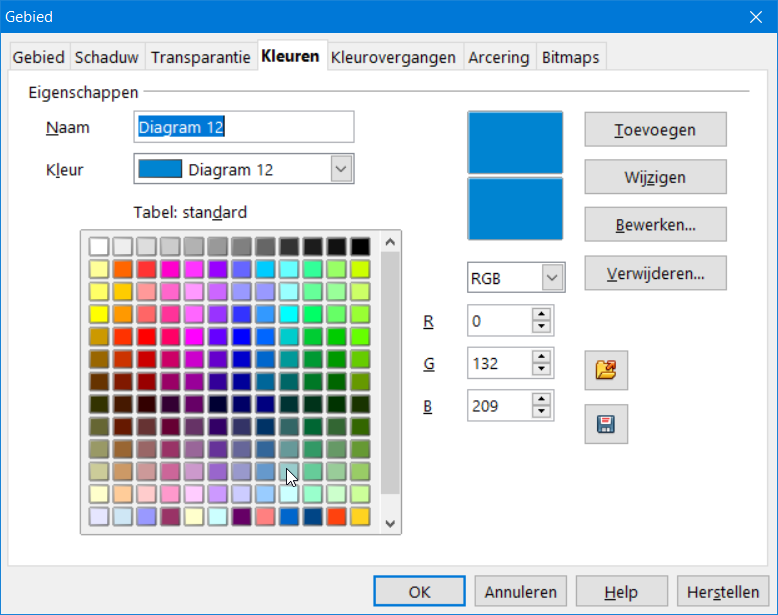Switch to the Bitmaps tab
Viewport: 778px width, 615px height.
571,57
